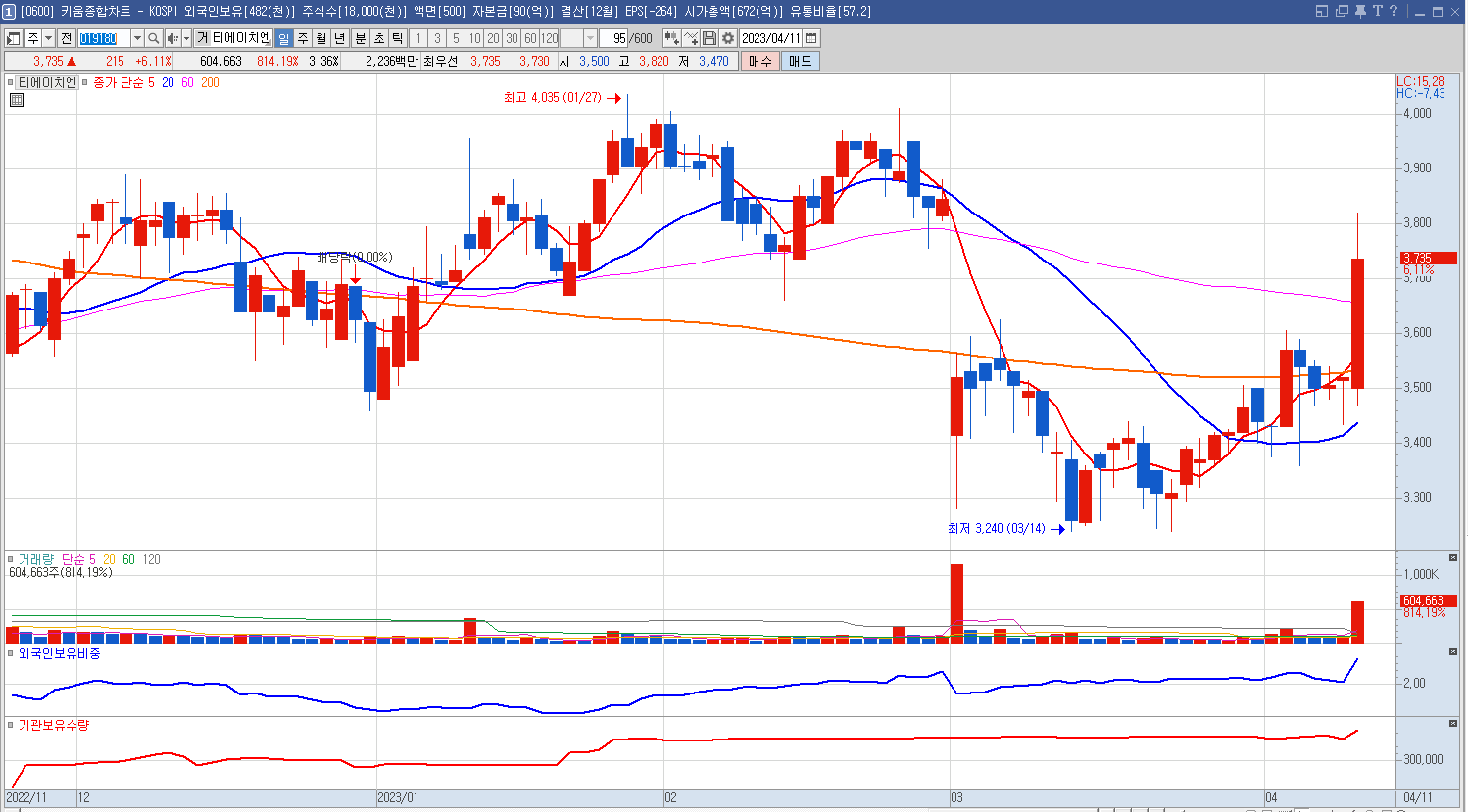Click the detach window icon in title bar

pyautogui.click(x=1342, y=11)
